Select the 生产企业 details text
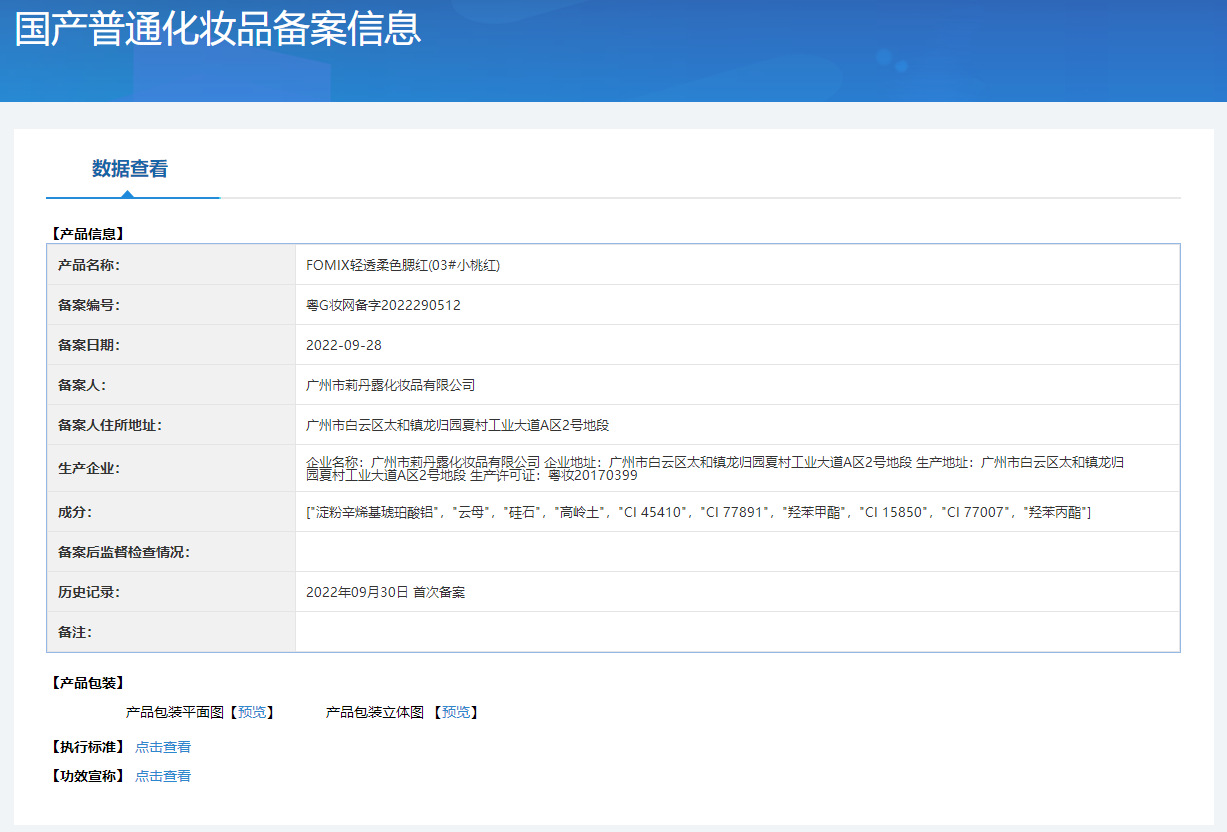 tap(715, 468)
